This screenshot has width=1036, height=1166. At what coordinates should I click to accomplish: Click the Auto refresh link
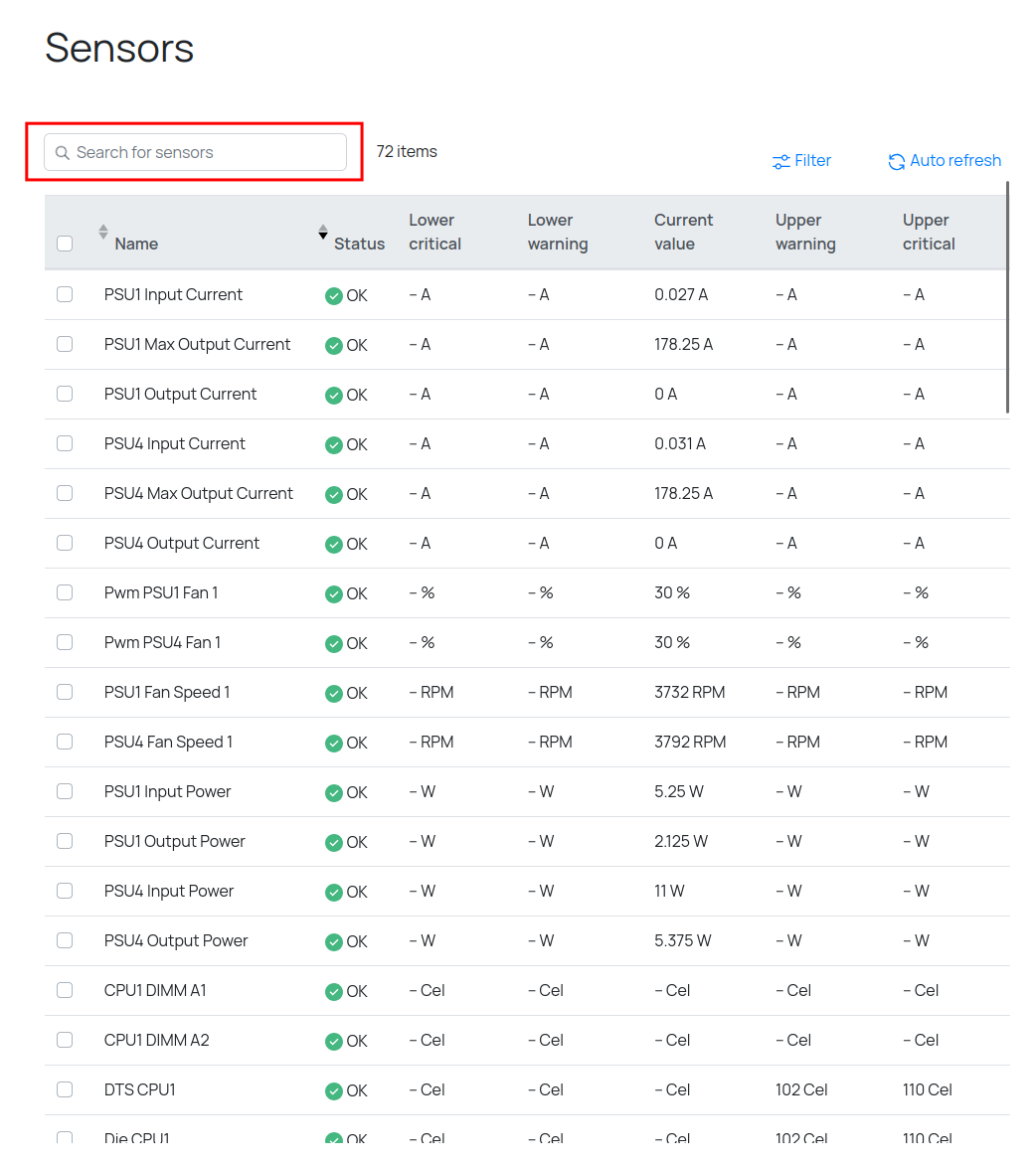tap(954, 161)
